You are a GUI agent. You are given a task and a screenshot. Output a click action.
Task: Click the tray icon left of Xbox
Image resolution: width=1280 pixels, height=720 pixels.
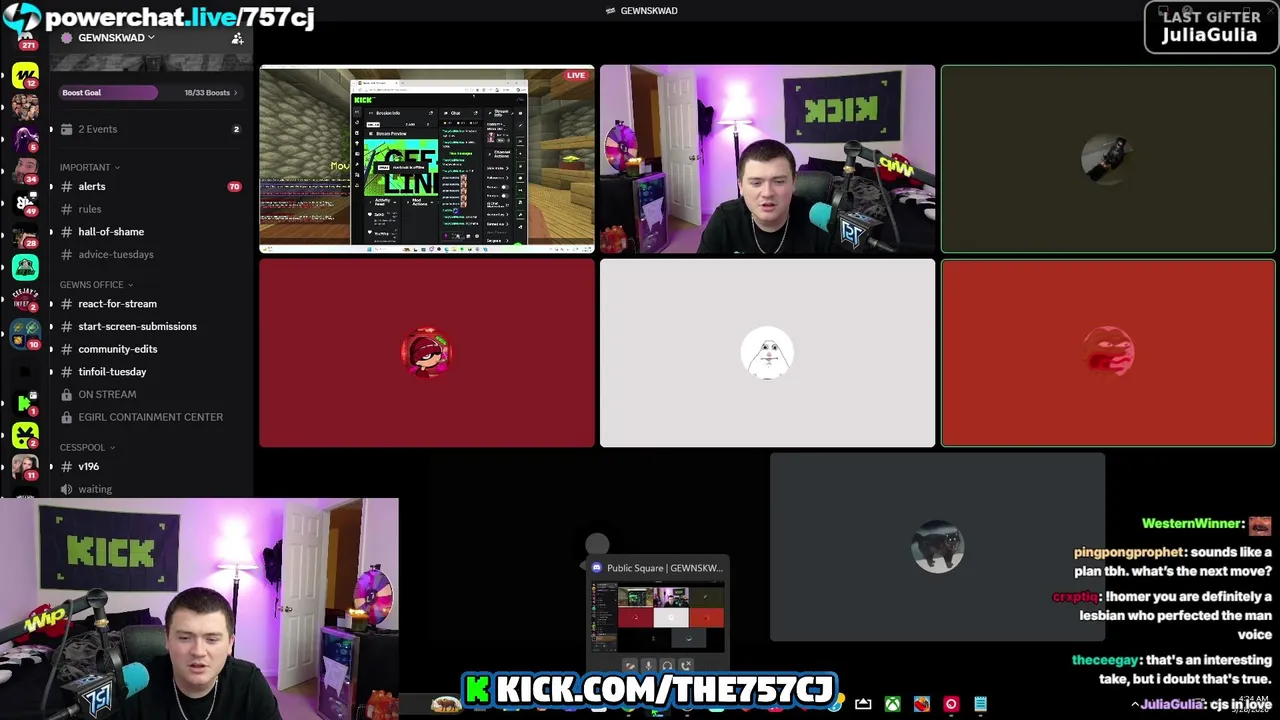pyautogui.click(x=863, y=704)
